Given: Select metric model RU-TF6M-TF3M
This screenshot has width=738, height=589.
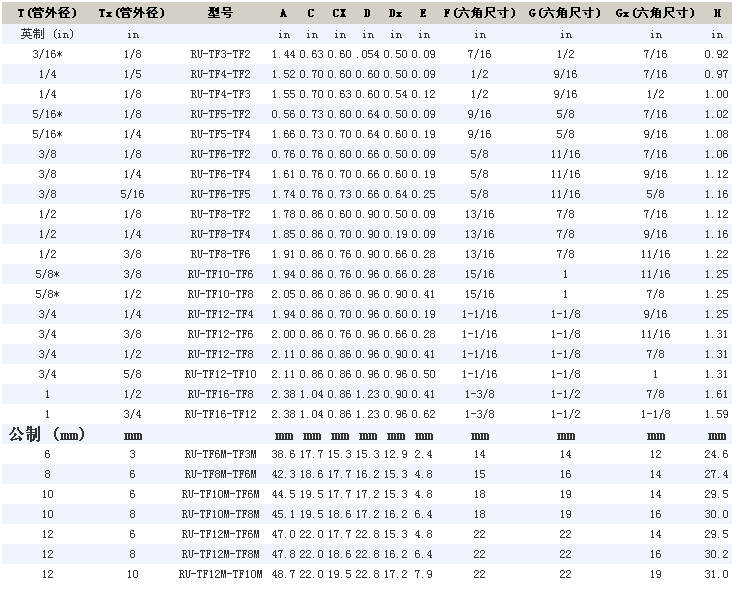Looking at the screenshot, I should (x=220, y=453).
